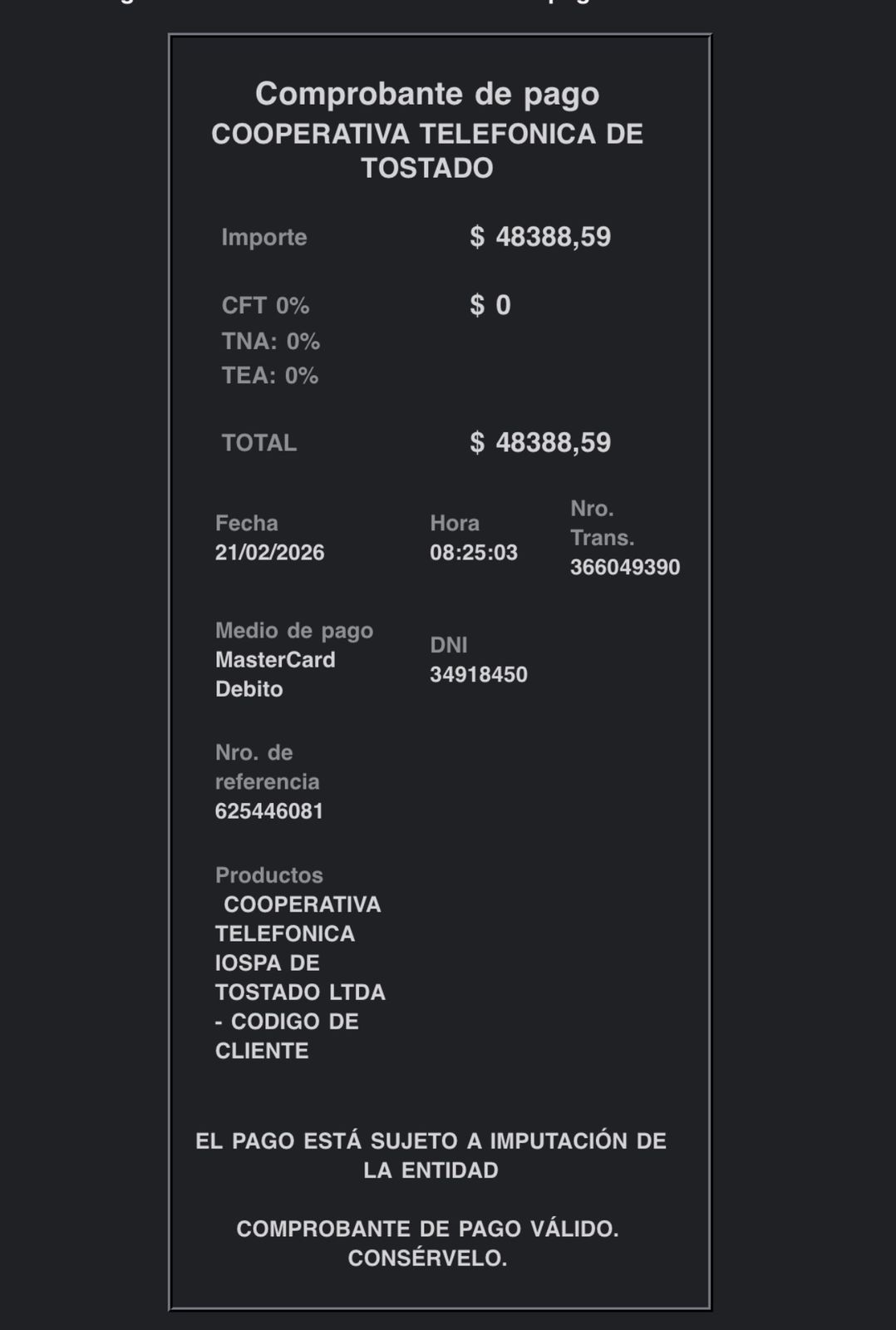Select the time 08:25:03
The height and width of the screenshot is (1330, 896).
pos(474,553)
